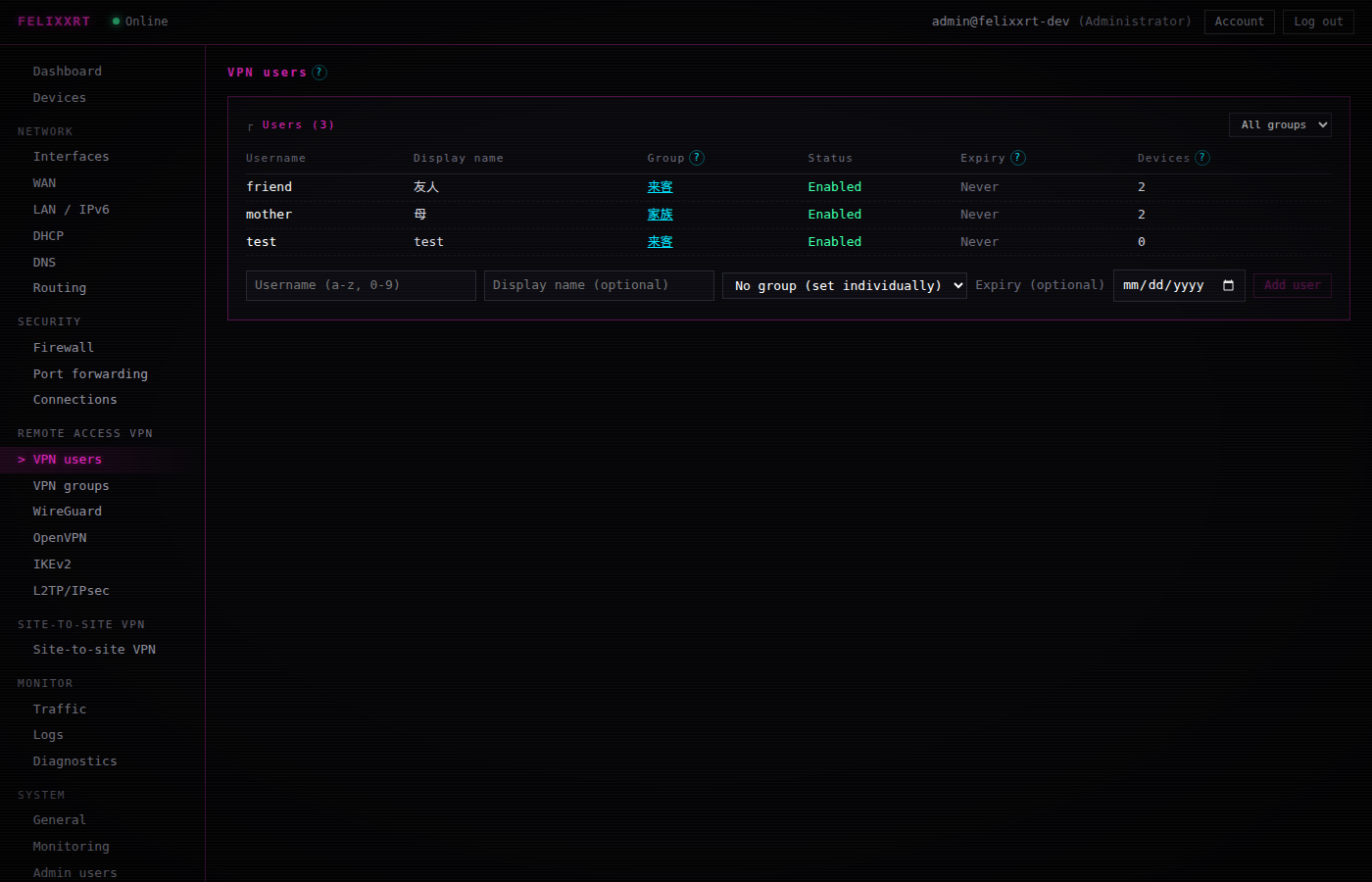The height and width of the screenshot is (882, 1372).
Task: Open the All groups filter dropdown
Action: (1280, 124)
